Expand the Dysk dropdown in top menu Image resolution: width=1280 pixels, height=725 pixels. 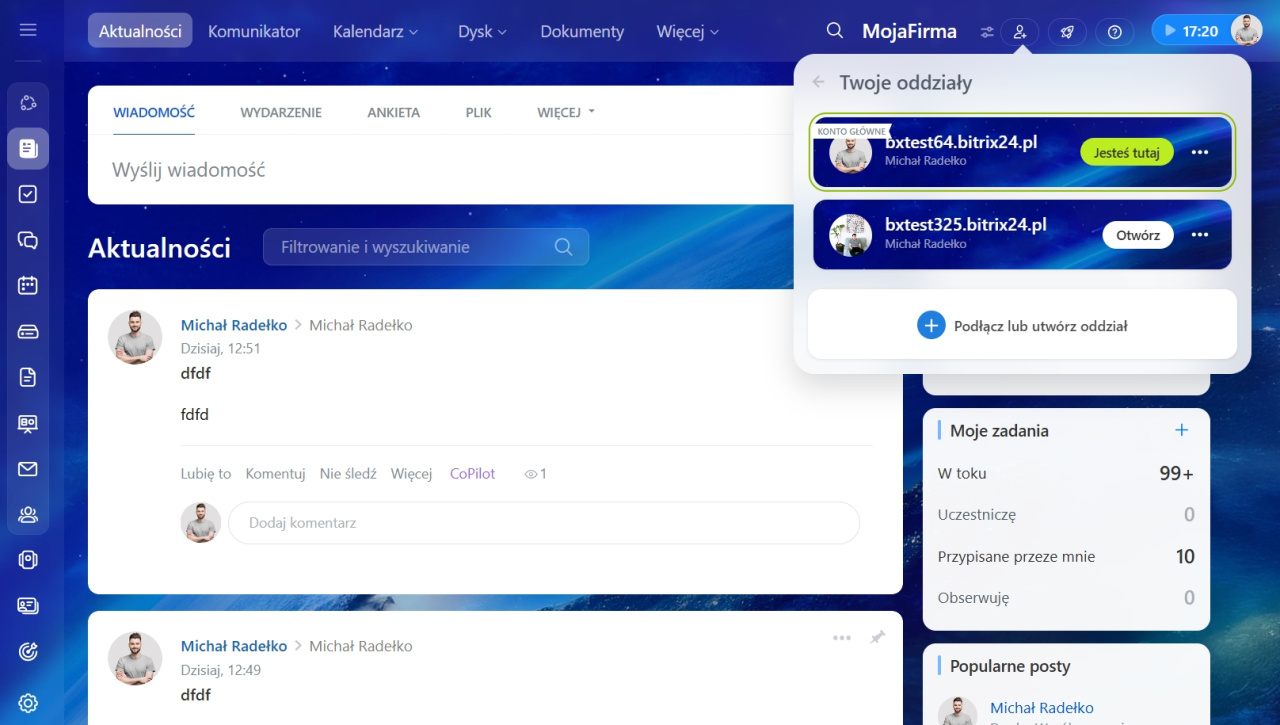click(482, 32)
